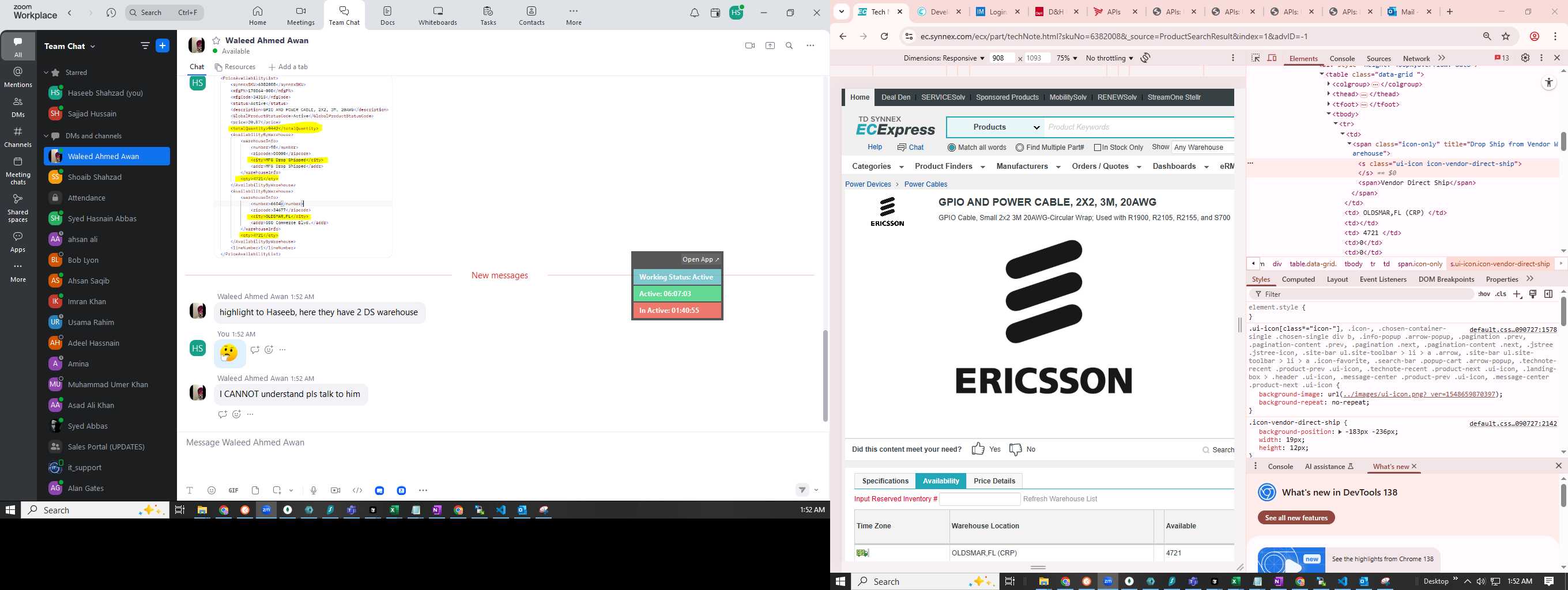Open the Dimensions Responsive dropdown
The image size is (1568, 590).
click(x=944, y=58)
